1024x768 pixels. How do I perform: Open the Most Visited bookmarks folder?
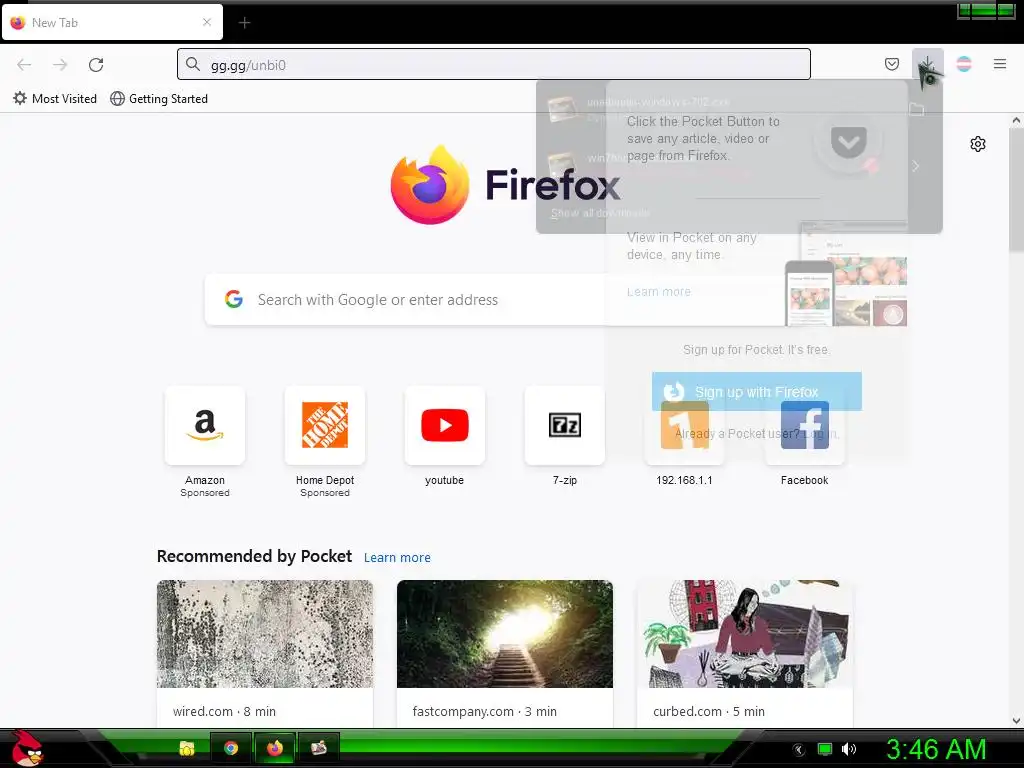(x=55, y=99)
